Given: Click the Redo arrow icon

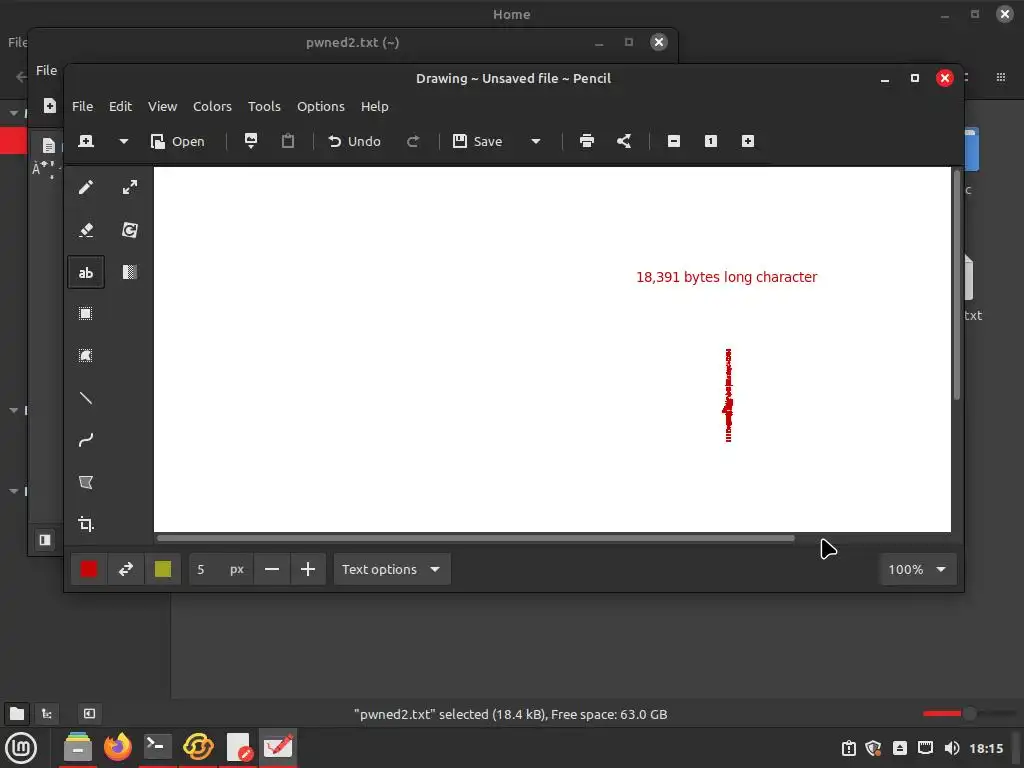Looking at the screenshot, I should click(x=413, y=141).
